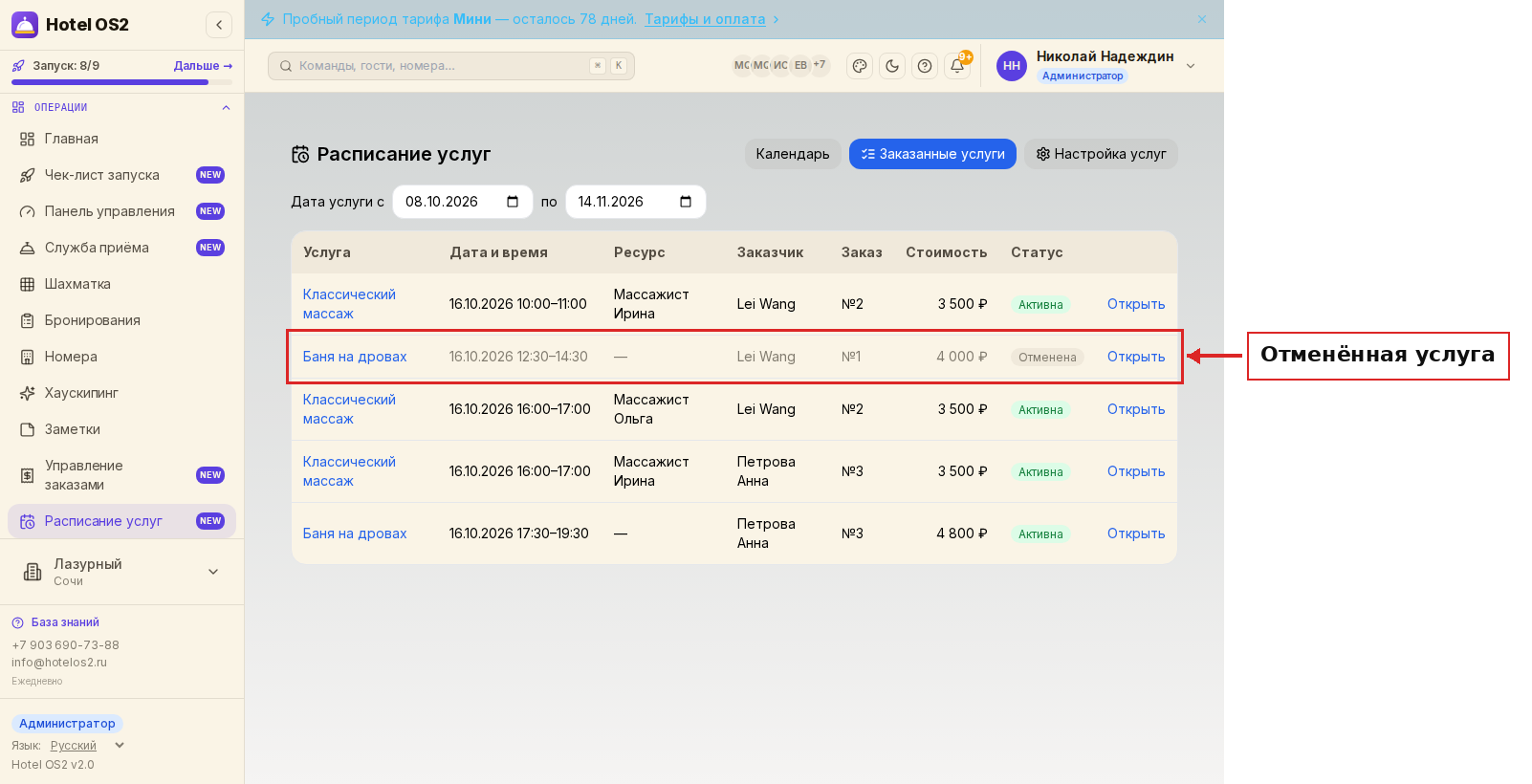The width and height of the screenshot is (1532, 784).
Task: Click the end date field 14.11.2026
Action: tap(636, 202)
